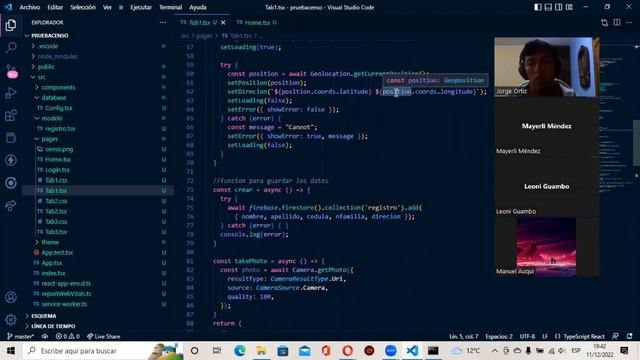Open the Editar menu
The height and width of the screenshot is (360, 640).
(55, 7)
